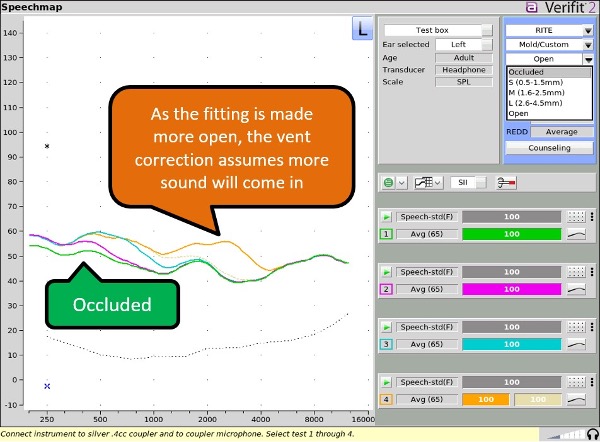Click the probe tube calibration icon
The height and width of the screenshot is (442, 600).
coord(506,183)
